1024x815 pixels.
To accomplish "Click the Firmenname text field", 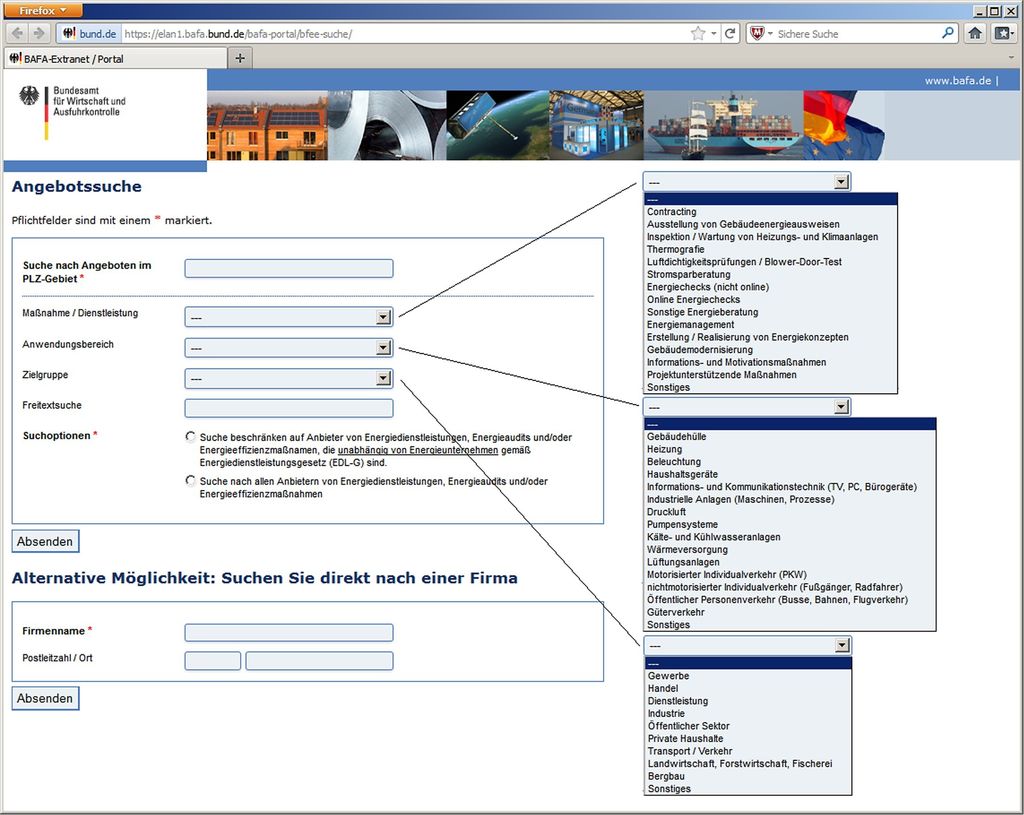I will tap(289, 632).
